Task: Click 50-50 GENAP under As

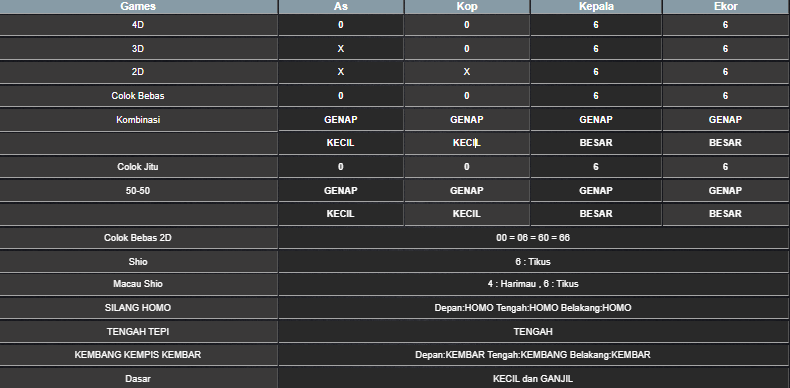Action: click(x=341, y=190)
